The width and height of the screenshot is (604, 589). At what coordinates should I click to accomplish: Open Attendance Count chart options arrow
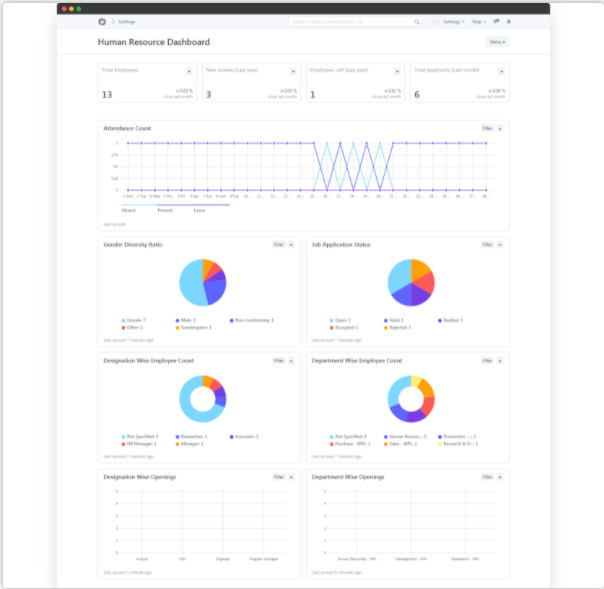pos(500,129)
